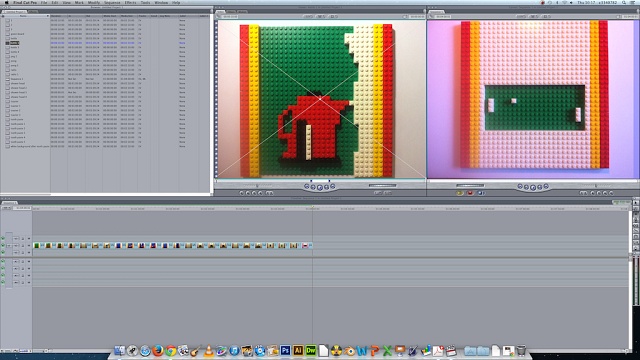The image size is (640, 360).
Task: Click the yellow Insert edit button
Action: click(460, 193)
